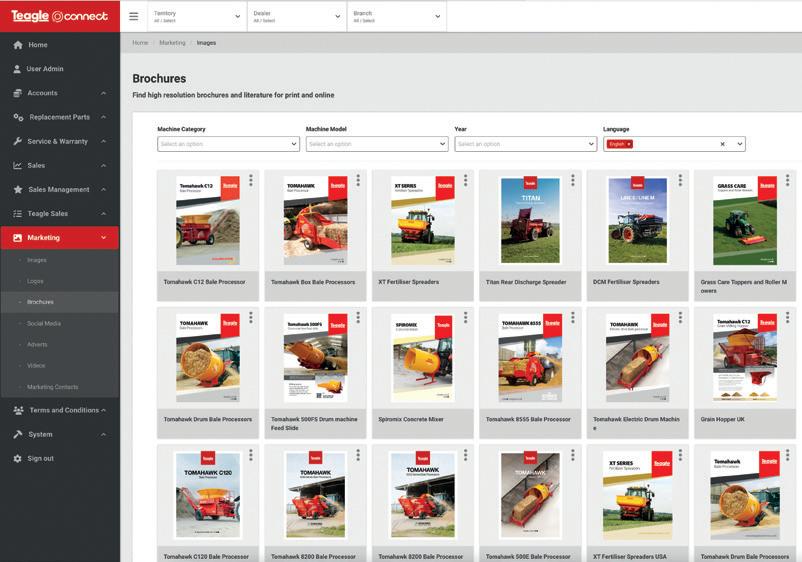This screenshot has width=802, height=562.
Task: Click the Accounts icon in sidebar
Action: [x=17, y=93]
